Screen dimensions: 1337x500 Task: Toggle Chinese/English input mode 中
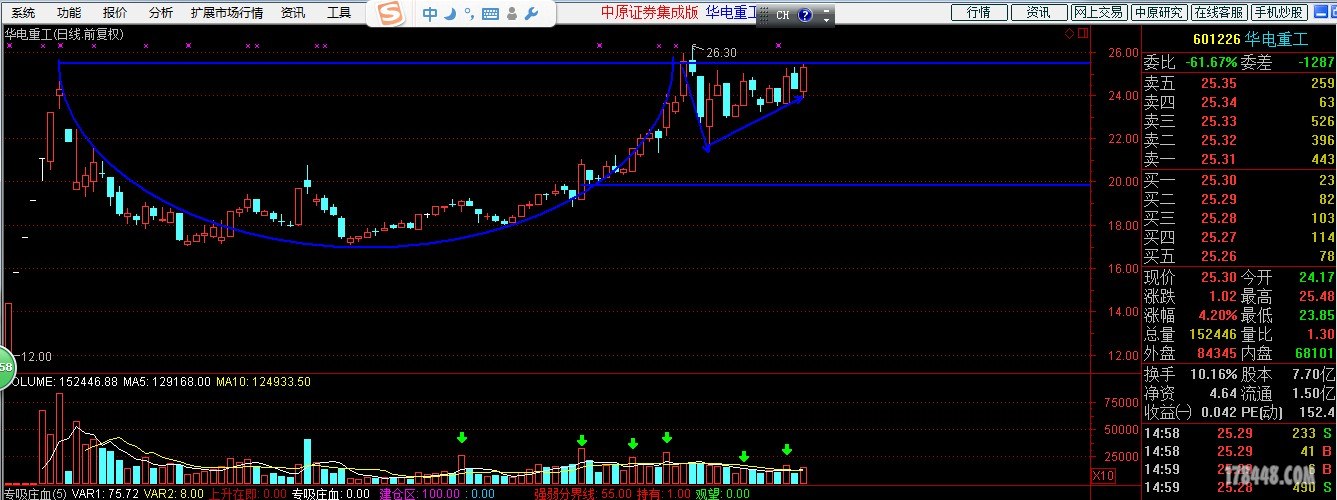[x=430, y=14]
